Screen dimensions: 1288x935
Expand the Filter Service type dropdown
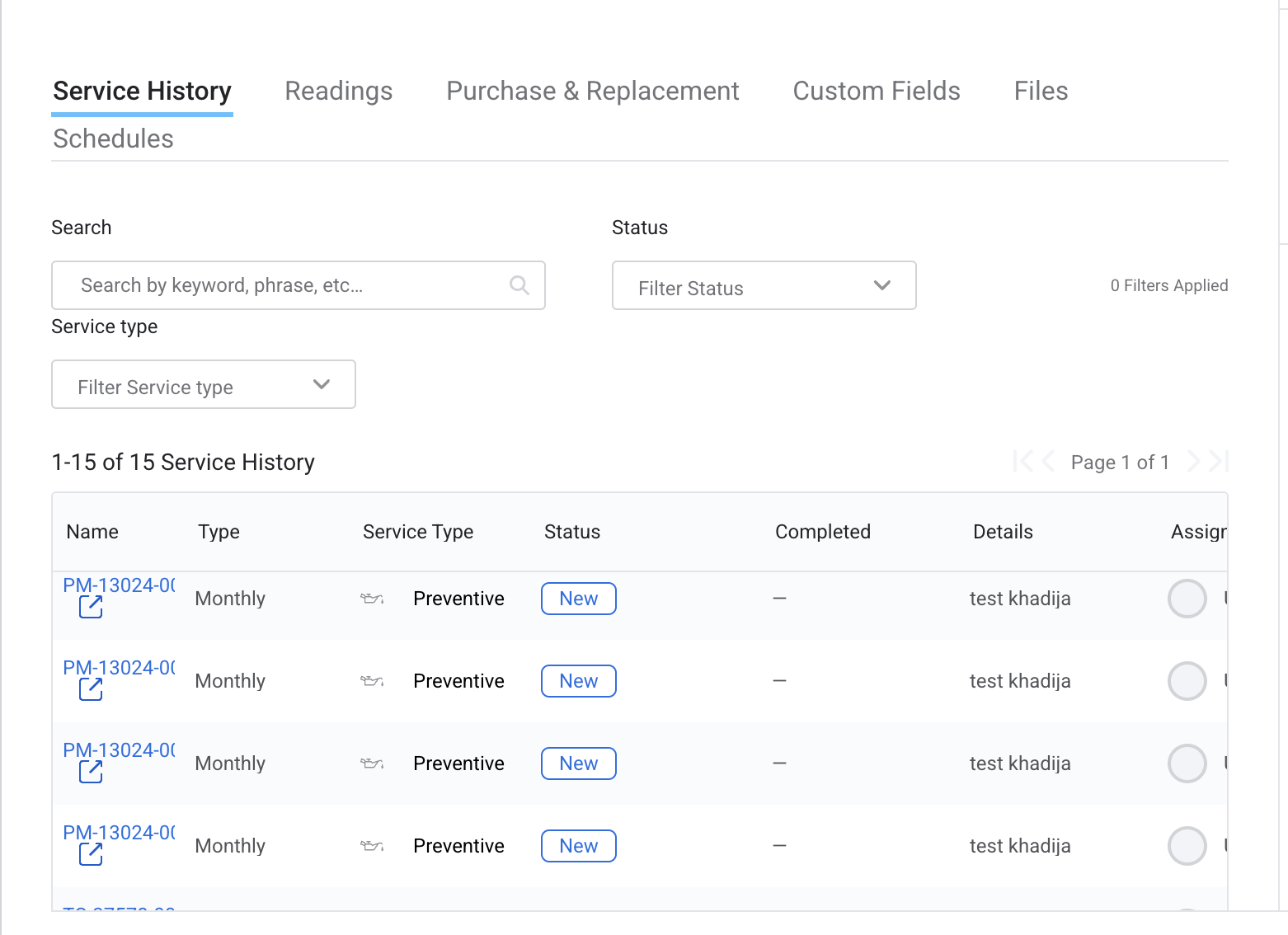(x=203, y=385)
